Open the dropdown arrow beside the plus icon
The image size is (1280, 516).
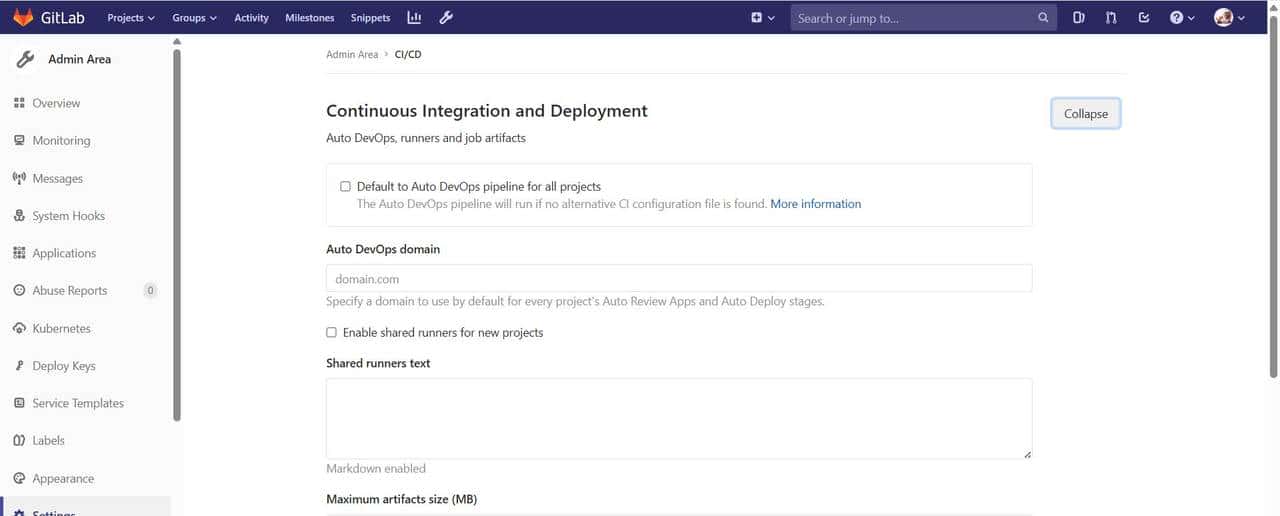coord(771,18)
